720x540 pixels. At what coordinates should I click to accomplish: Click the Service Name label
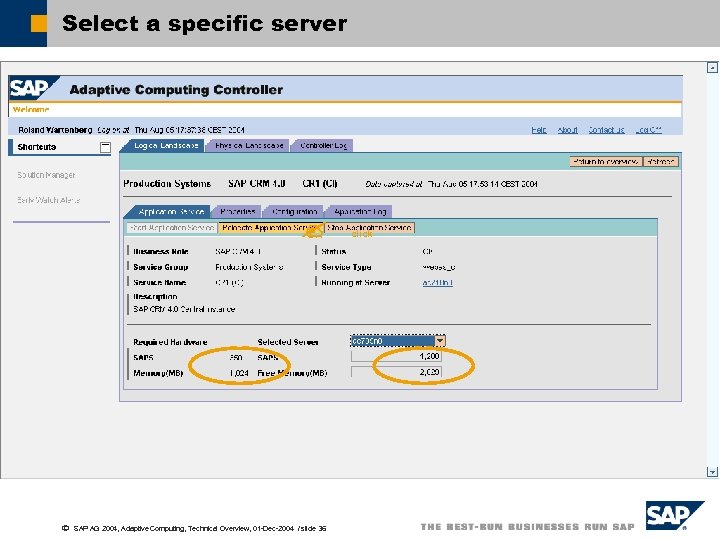pyautogui.click(x=160, y=282)
